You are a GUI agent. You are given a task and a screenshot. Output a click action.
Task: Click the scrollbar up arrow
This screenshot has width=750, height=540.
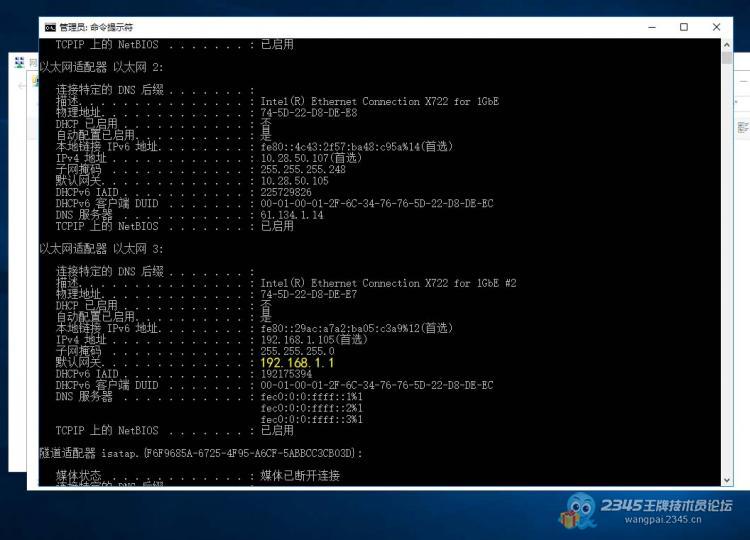727,44
